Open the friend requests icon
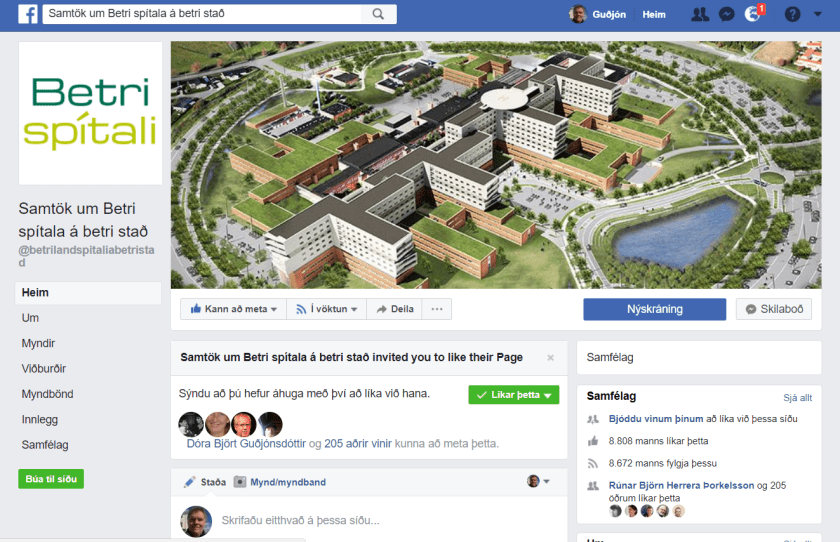The width and height of the screenshot is (840, 542). [x=700, y=14]
